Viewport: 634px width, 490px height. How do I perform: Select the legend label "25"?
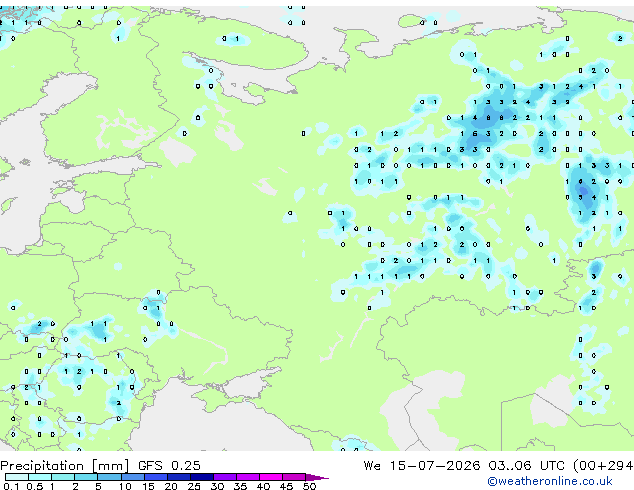tap(194, 486)
